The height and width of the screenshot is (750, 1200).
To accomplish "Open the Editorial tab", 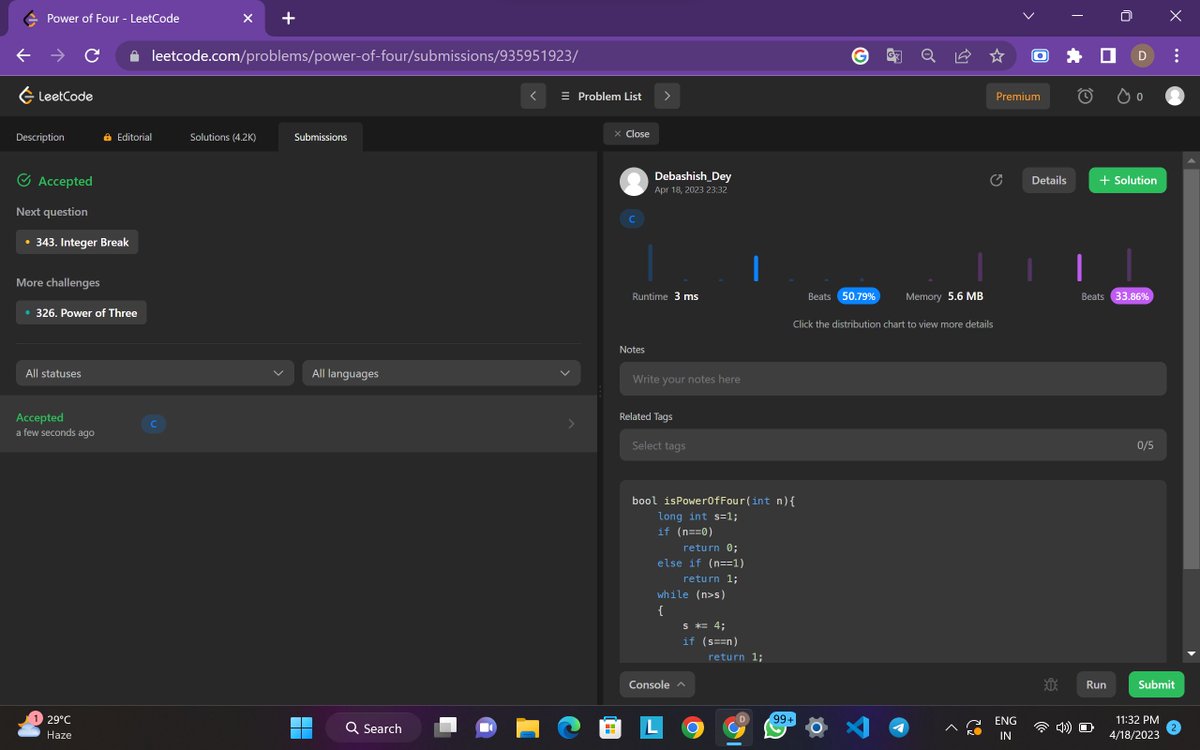I will pyautogui.click(x=128, y=137).
